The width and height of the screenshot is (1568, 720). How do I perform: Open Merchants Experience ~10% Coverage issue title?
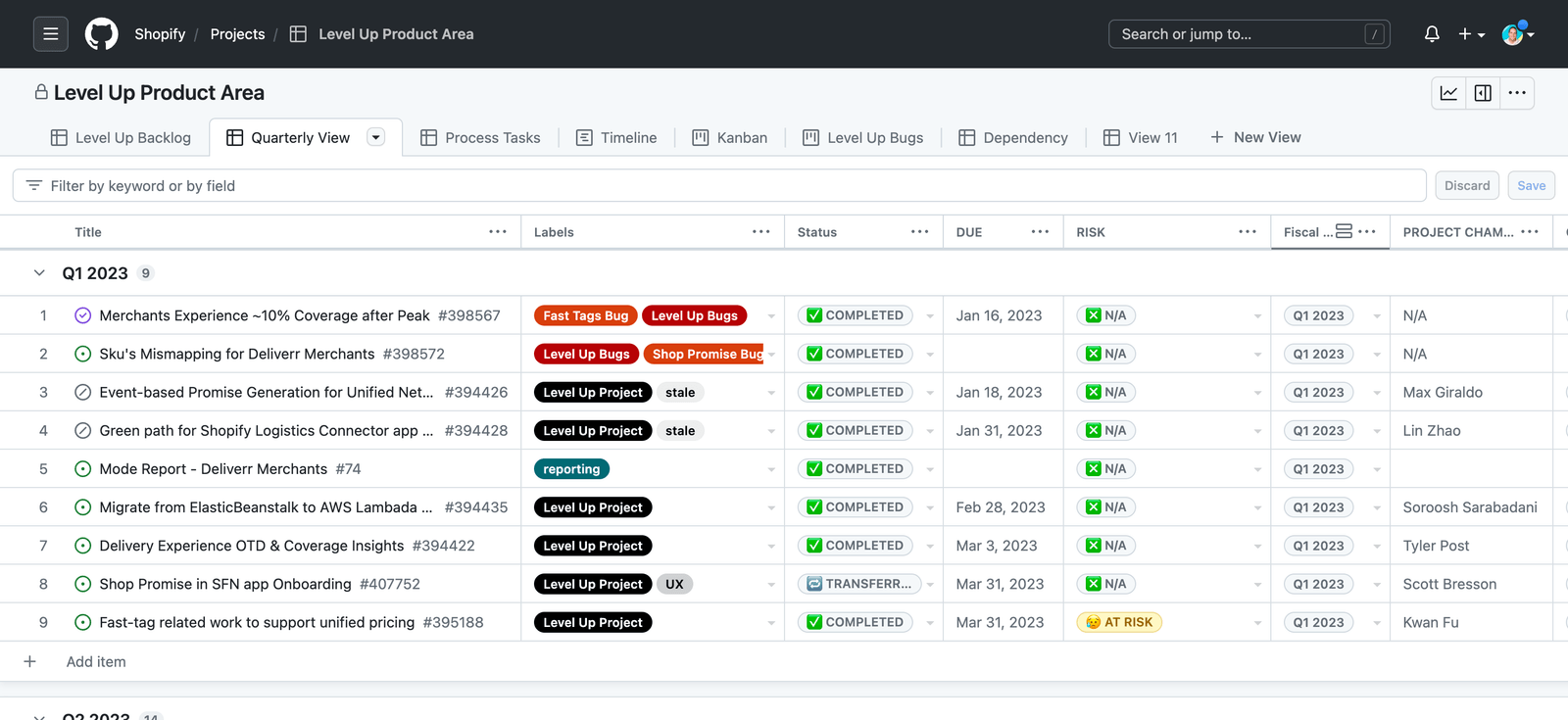[265, 315]
